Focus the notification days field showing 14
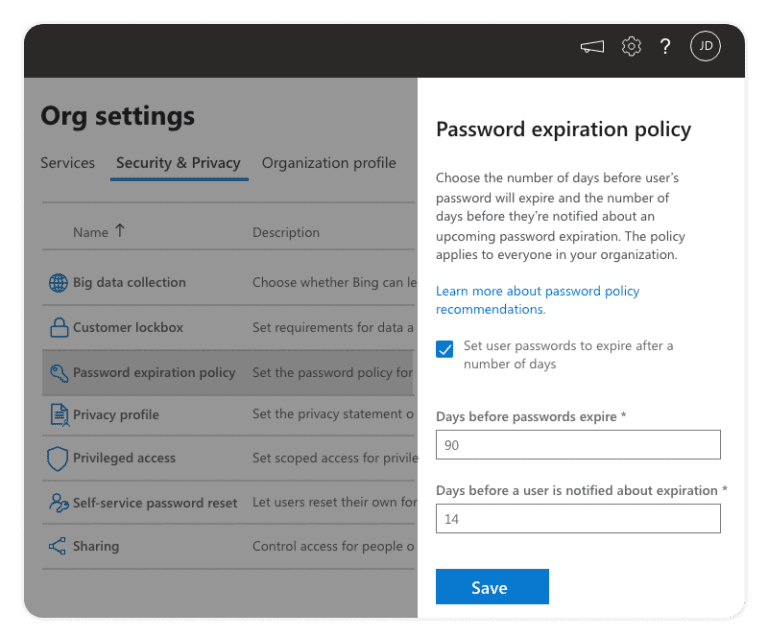This screenshot has height=636, width=768. tap(578, 519)
